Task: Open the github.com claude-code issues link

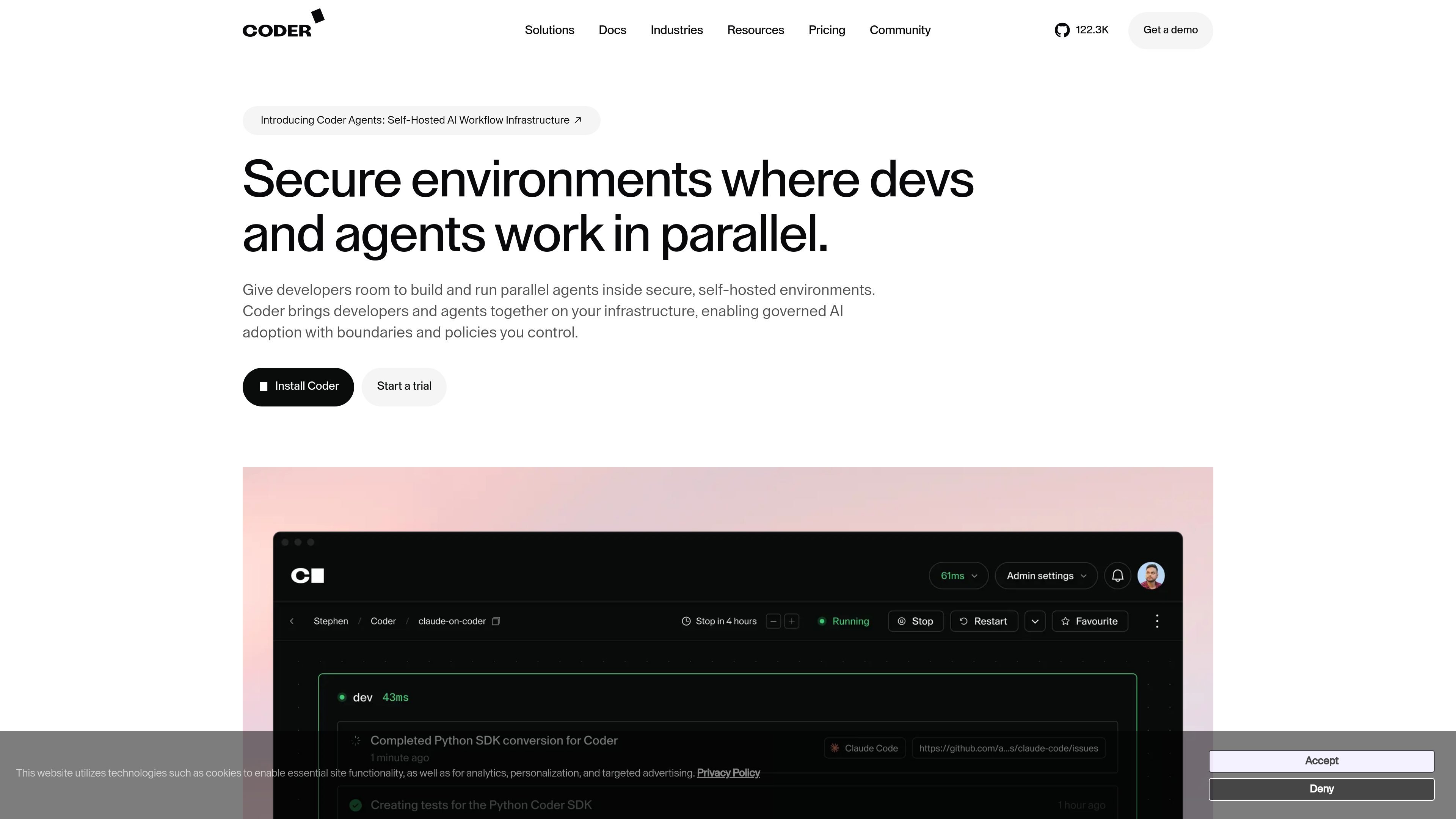Action: [x=1008, y=748]
